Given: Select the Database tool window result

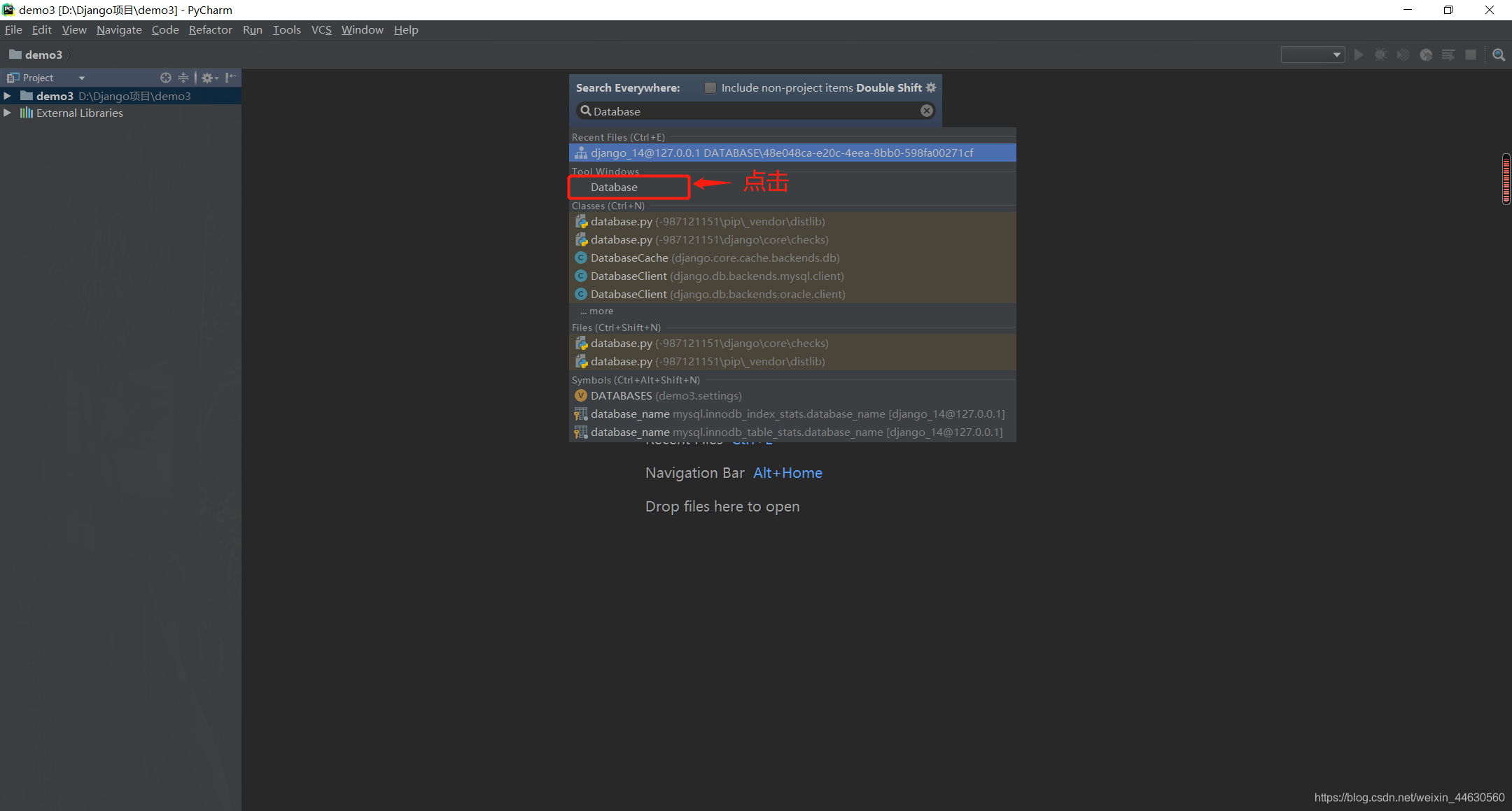Looking at the screenshot, I should [x=792, y=187].
